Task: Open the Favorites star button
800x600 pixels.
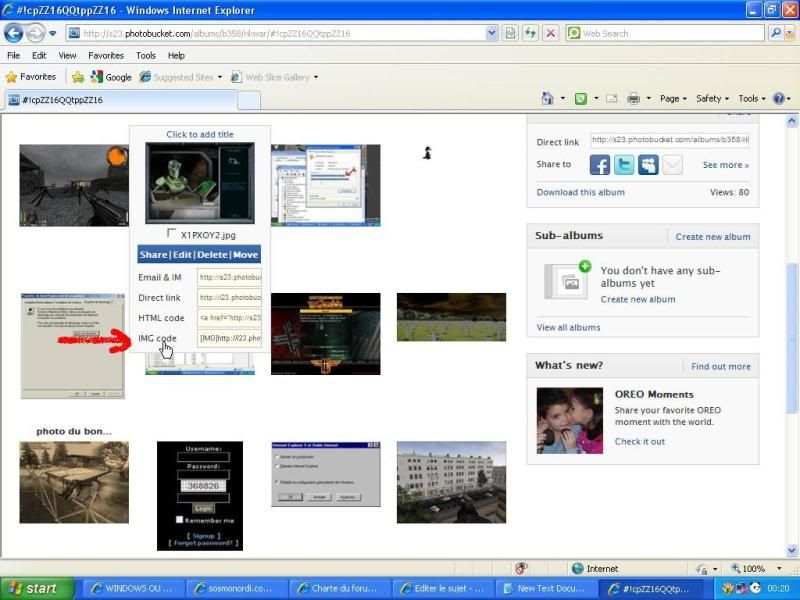Action: coord(31,77)
